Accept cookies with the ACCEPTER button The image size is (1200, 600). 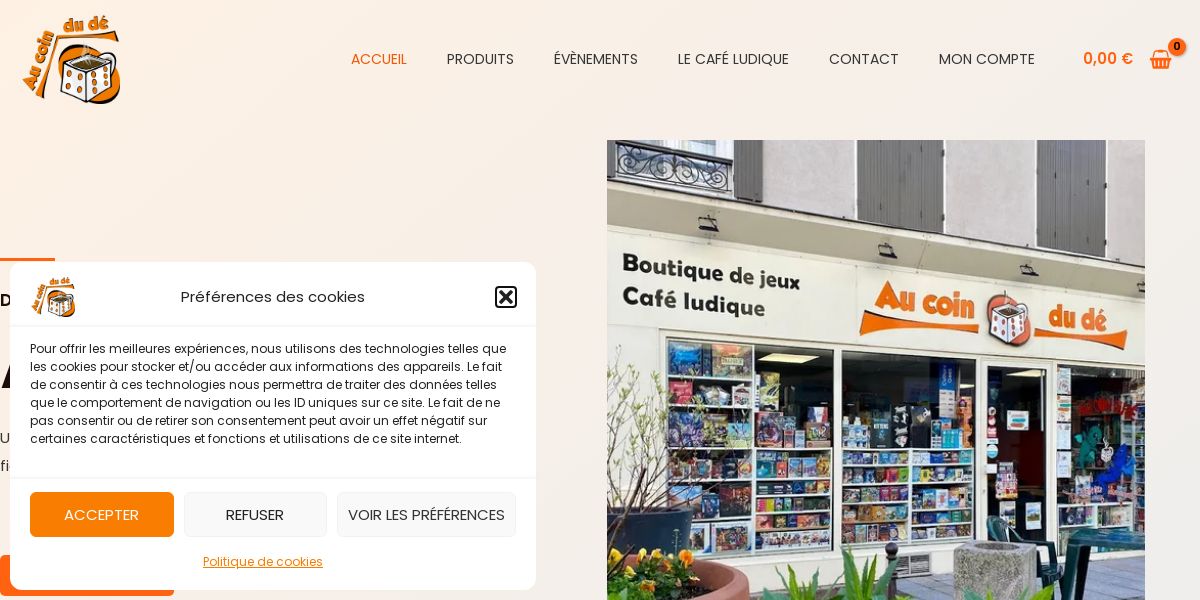click(x=102, y=514)
